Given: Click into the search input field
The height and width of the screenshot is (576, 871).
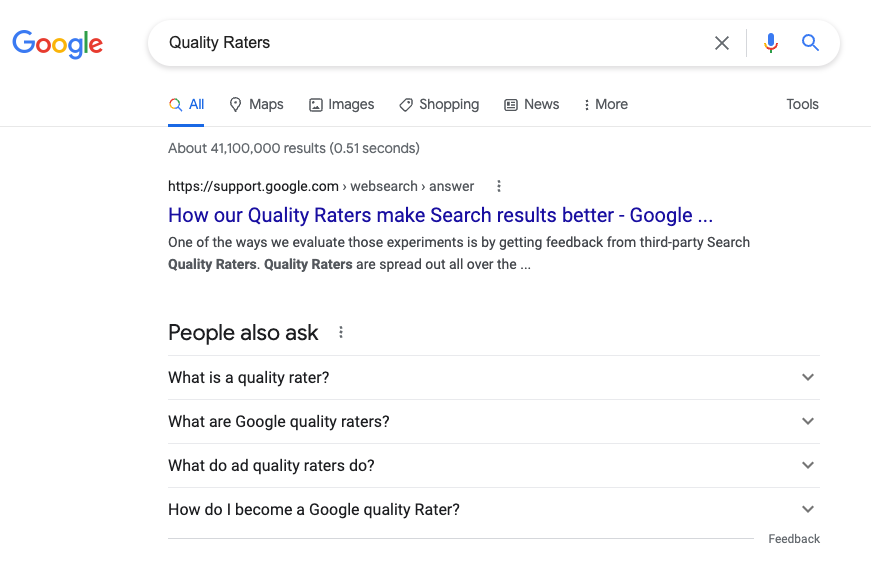Looking at the screenshot, I should [x=430, y=43].
